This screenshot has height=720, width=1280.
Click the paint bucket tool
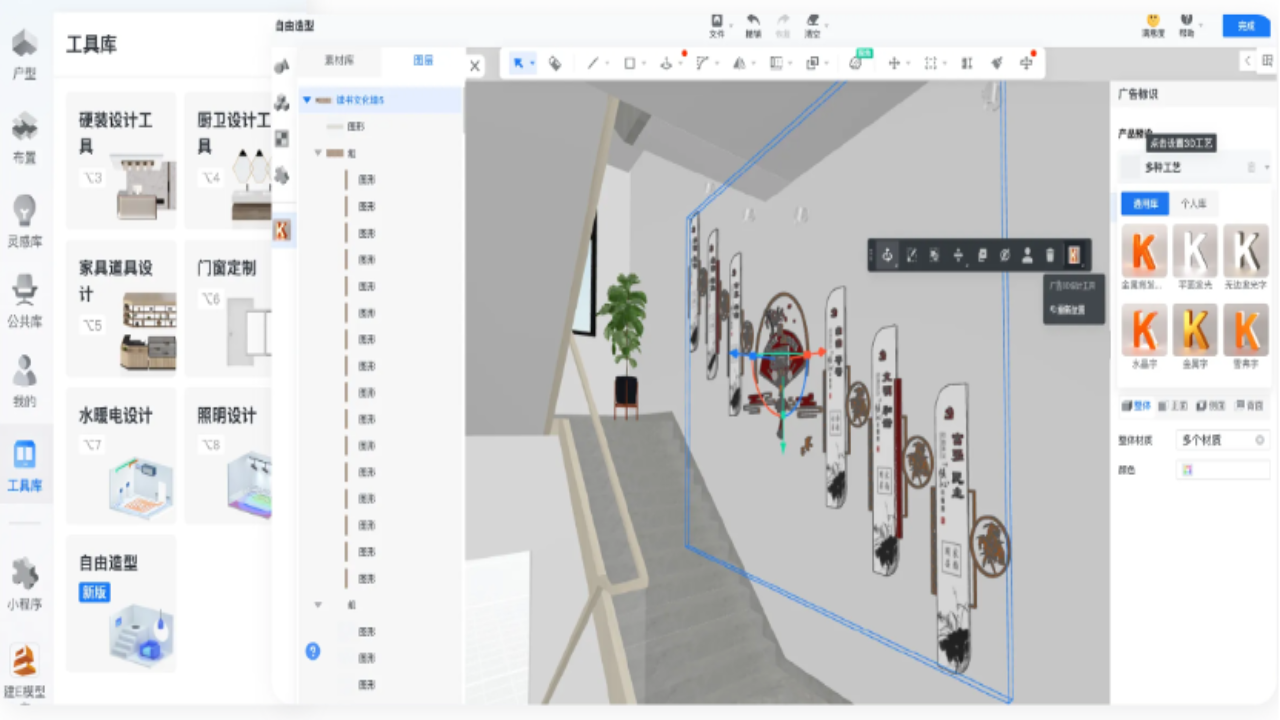(x=555, y=63)
